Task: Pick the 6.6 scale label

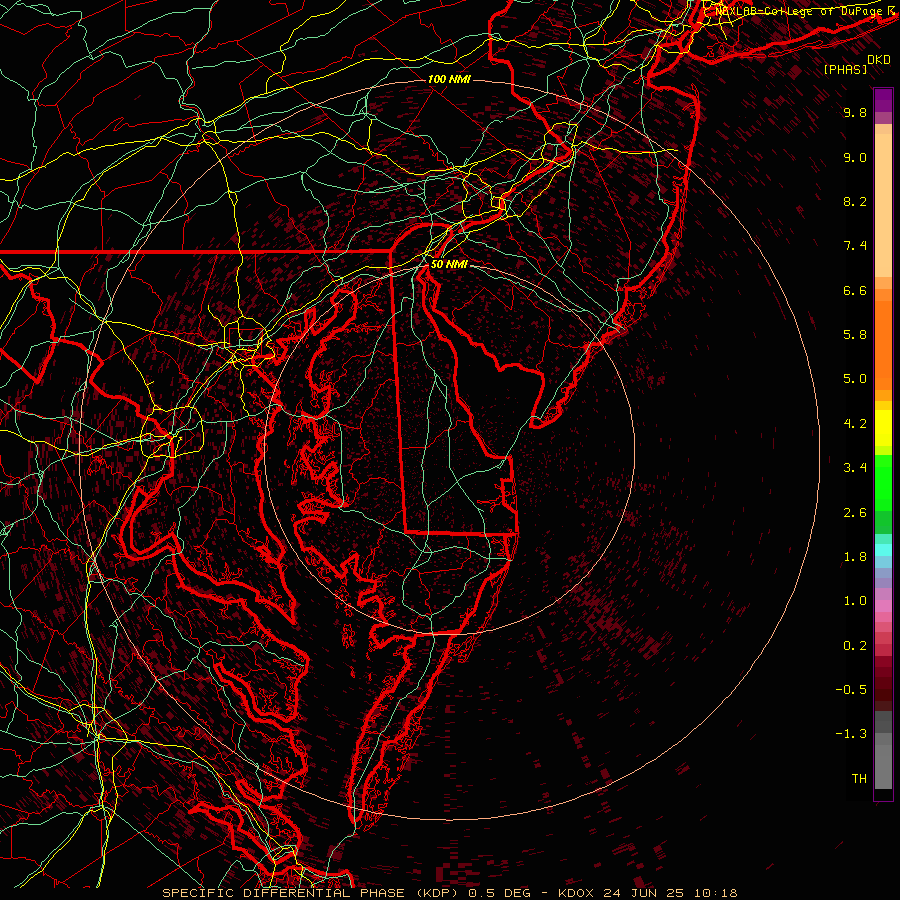Action: point(855,290)
